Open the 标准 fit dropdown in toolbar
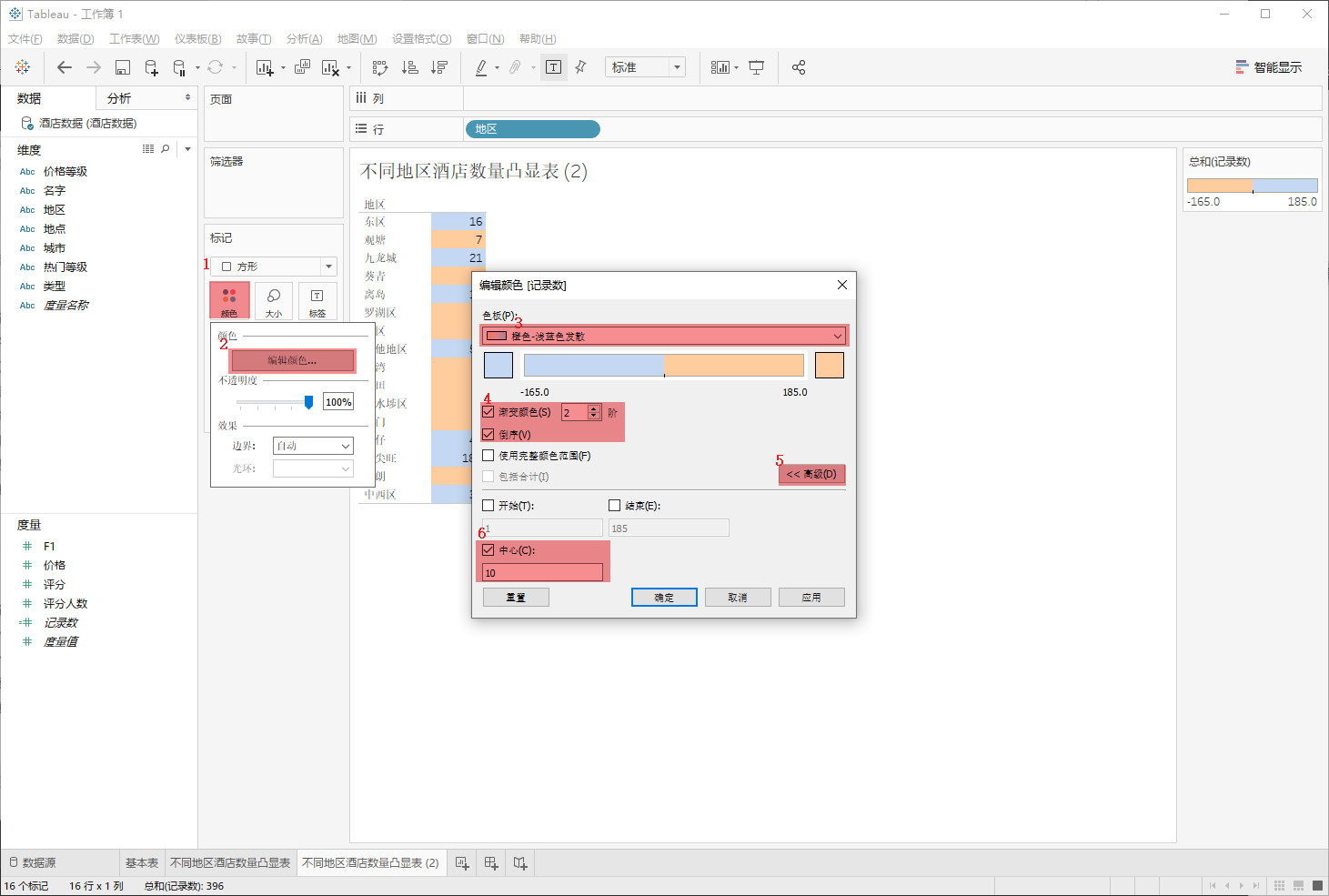The image size is (1329, 896). (x=644, y=67)
